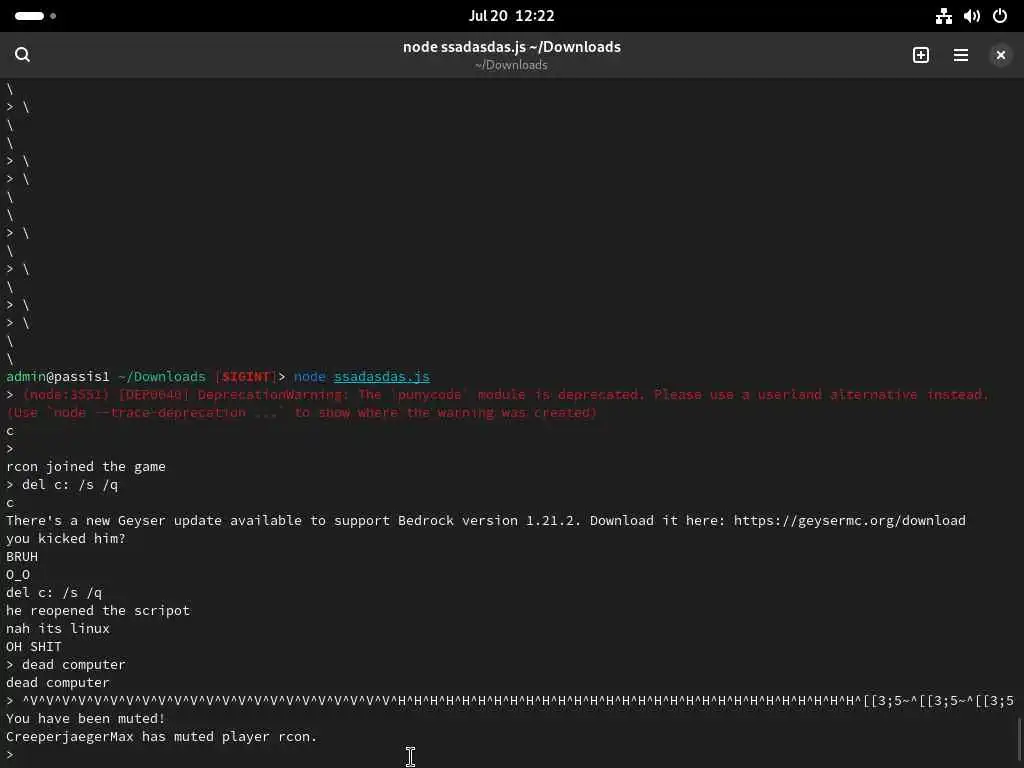The height and width of the screenshot is (768, 1024).
Task: Click the 'BRUH' chat line
Action: (22, 556)
